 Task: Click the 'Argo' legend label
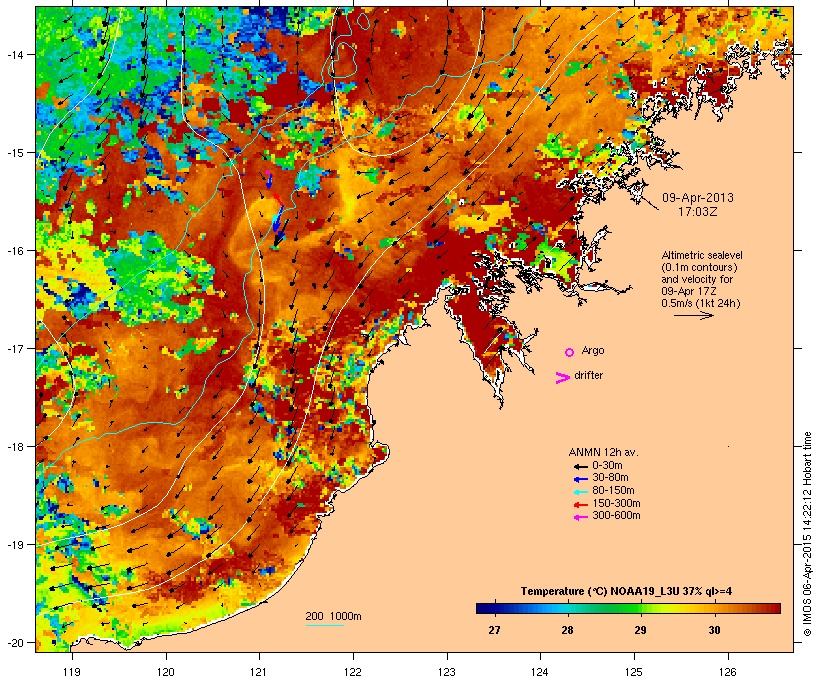(x=593, y=351)
